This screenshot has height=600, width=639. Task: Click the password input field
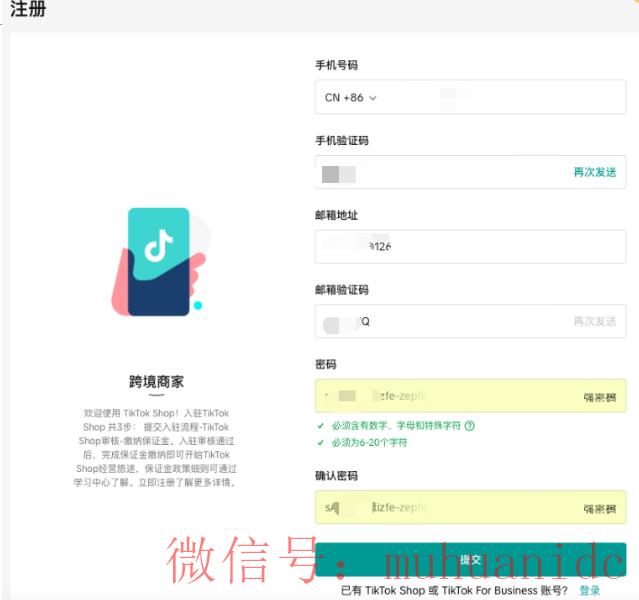click(470, 396)
